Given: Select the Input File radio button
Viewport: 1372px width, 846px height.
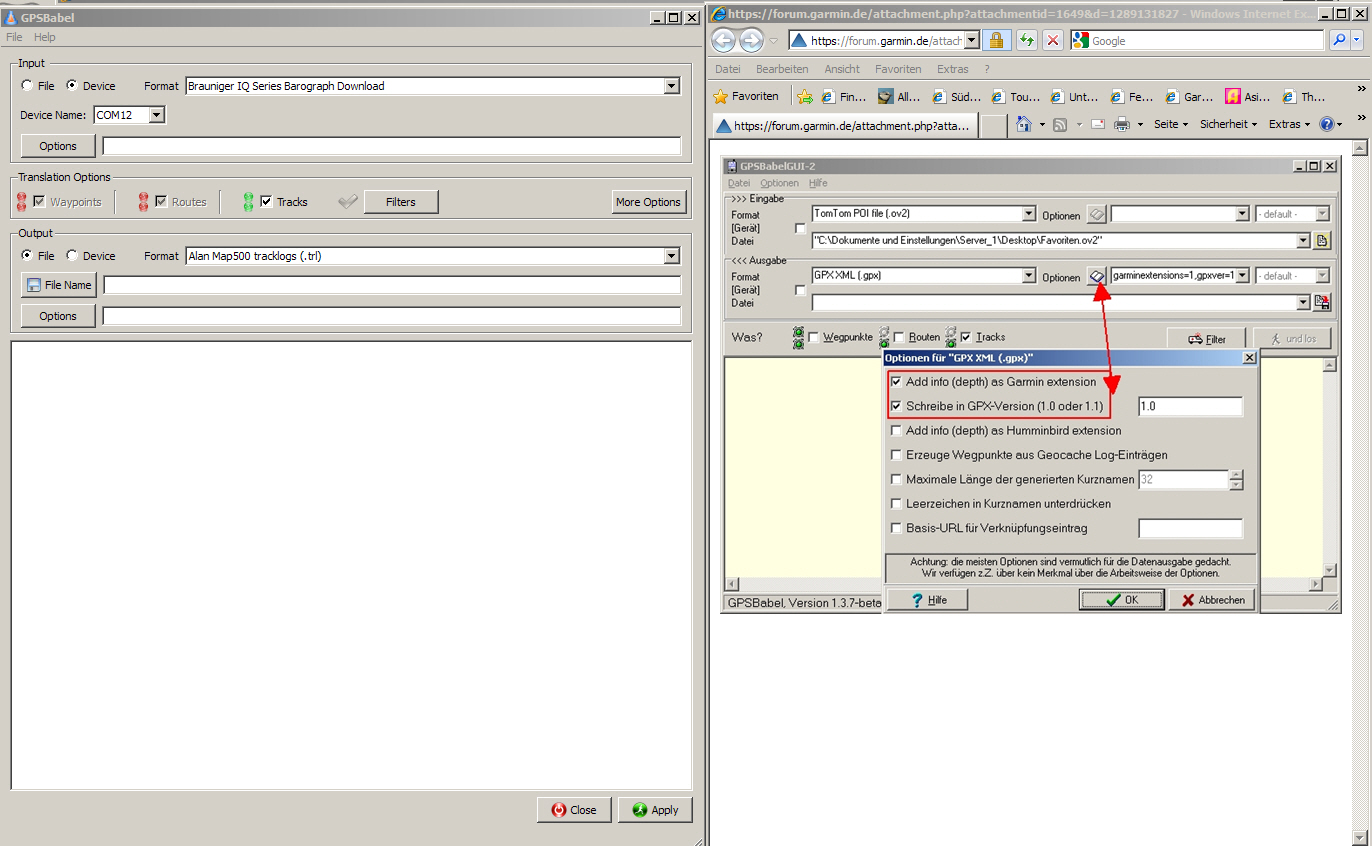Looking at the screenshot, I should pos(26,86).
